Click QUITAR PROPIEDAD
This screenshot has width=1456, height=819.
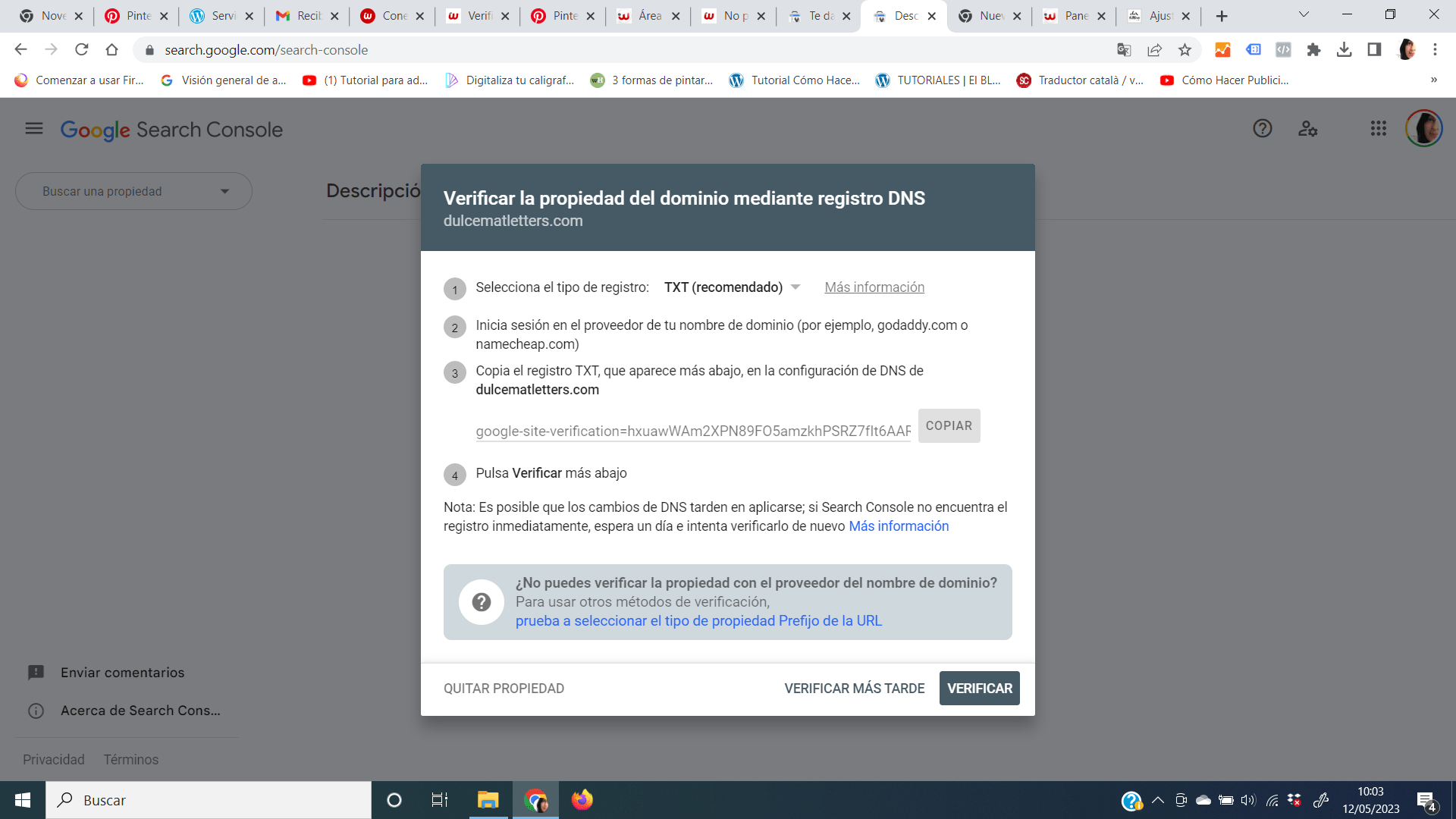coord(504,689)
